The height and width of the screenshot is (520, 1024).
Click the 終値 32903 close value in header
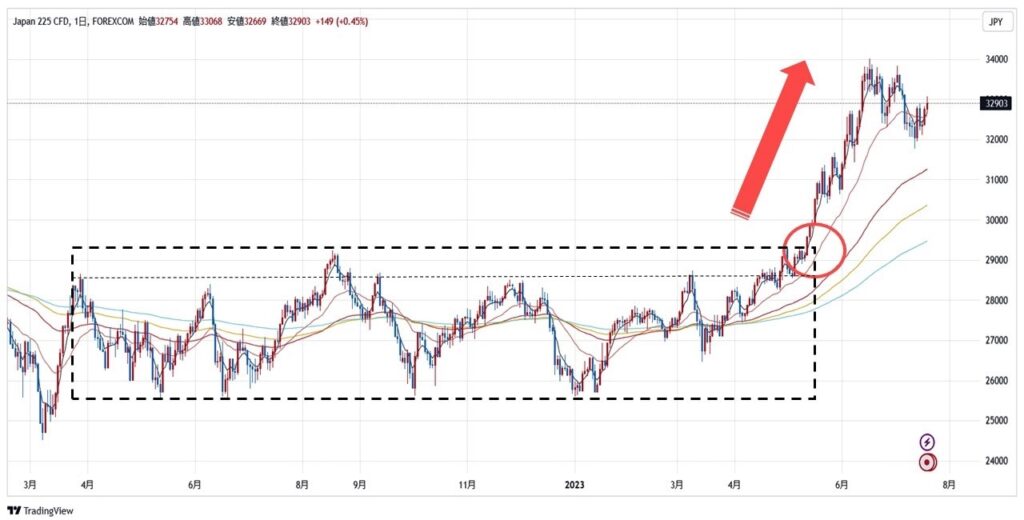[x=291, y=22]
